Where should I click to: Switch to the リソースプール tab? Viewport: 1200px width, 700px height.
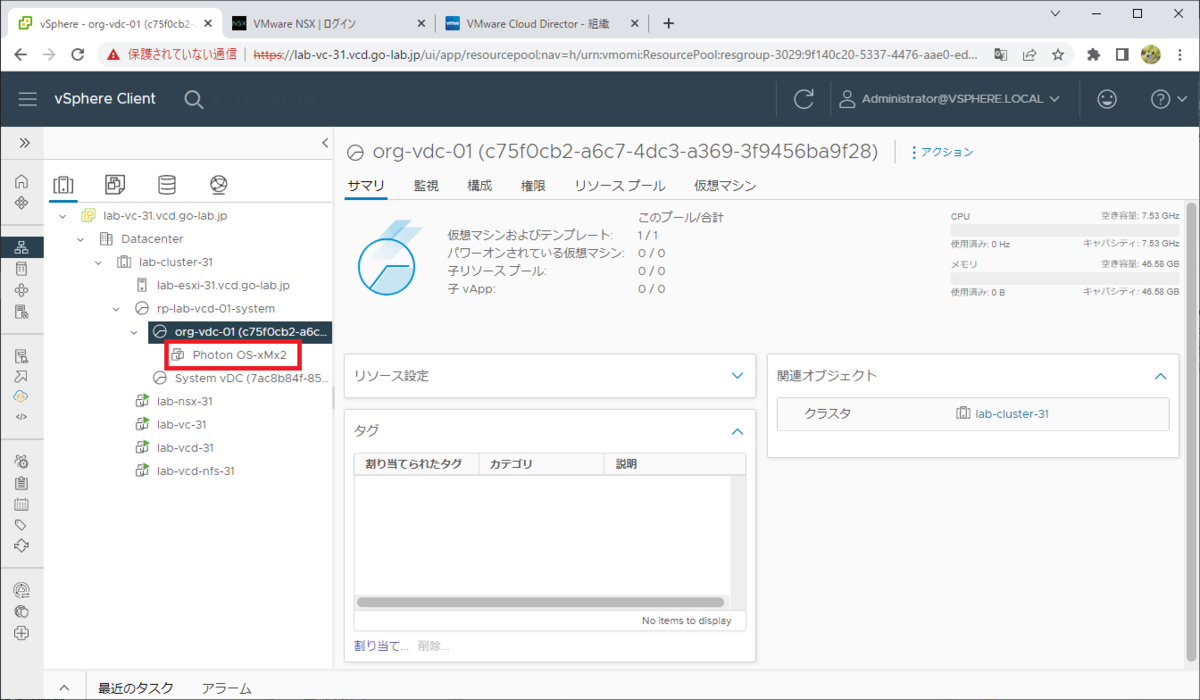click(620, 185)
